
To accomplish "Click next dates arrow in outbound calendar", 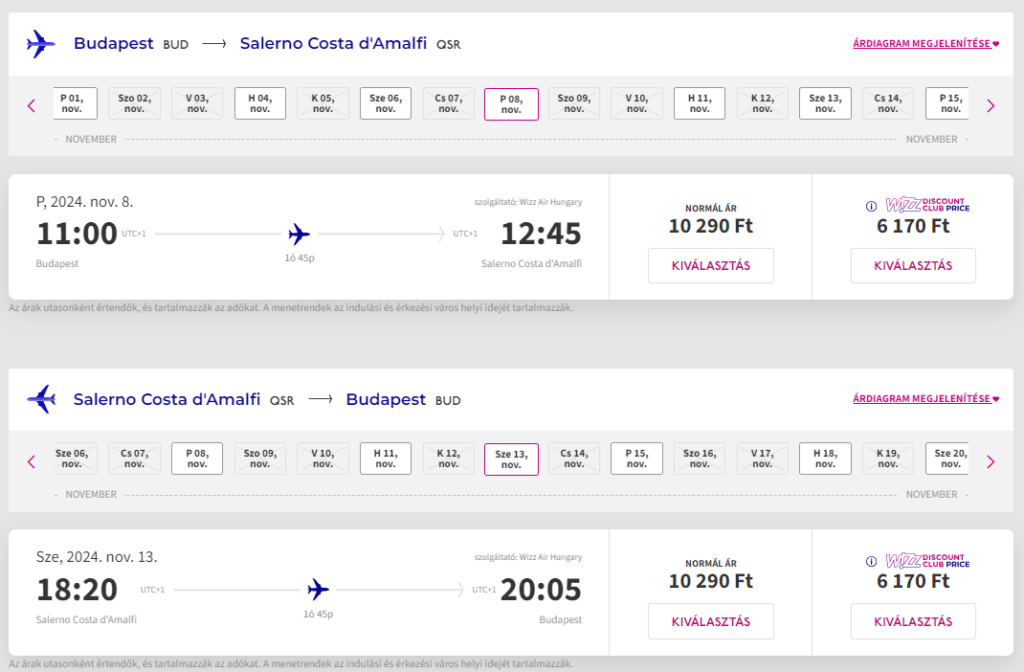I will click(x=991, y=105).
